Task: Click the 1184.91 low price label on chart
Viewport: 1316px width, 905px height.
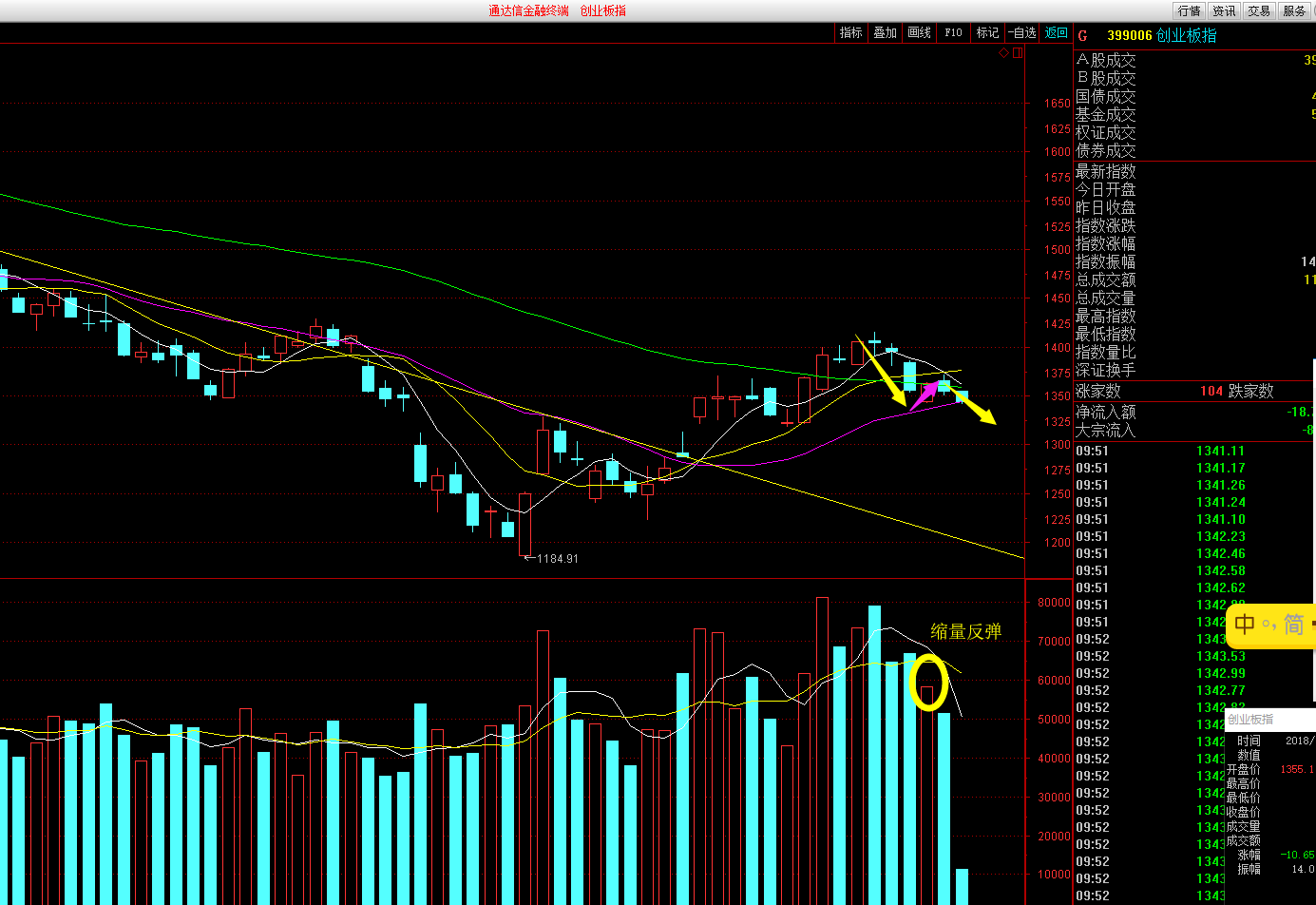Action: click(x=558, y=559)
